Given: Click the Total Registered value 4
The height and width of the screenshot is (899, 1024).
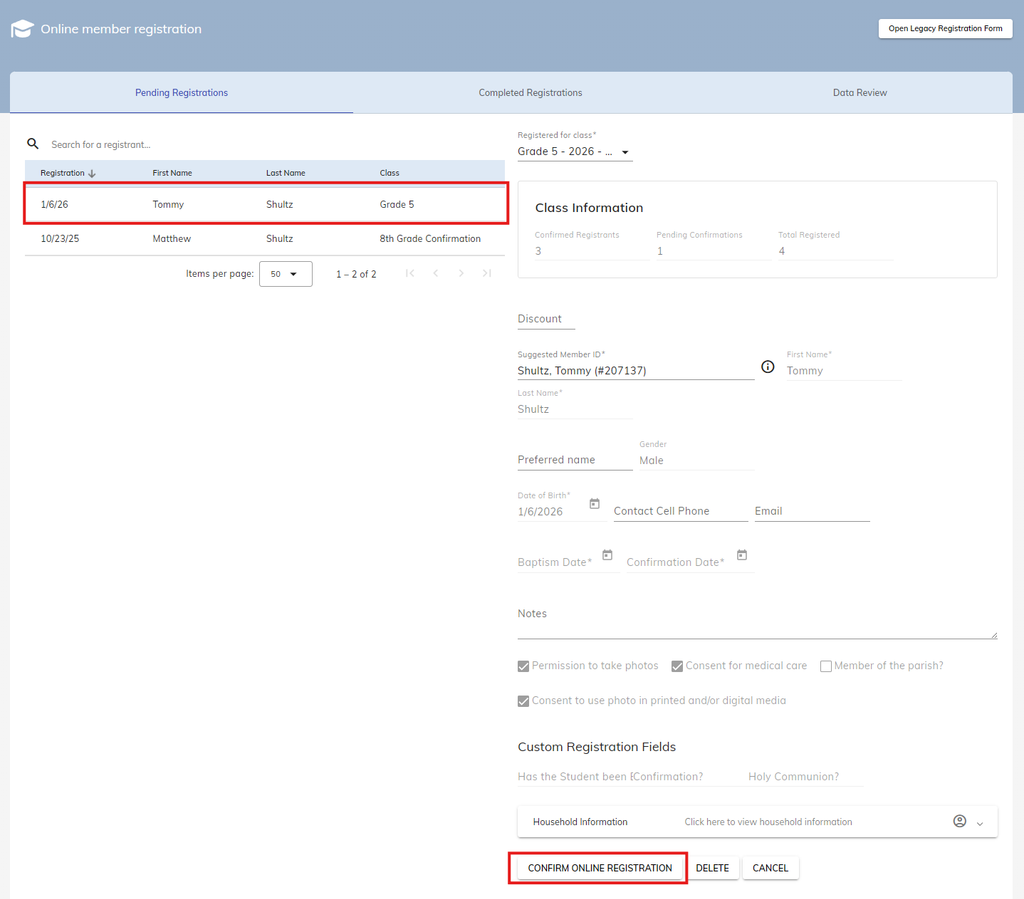Looking at the screenshot, I should tap(782, 251).
